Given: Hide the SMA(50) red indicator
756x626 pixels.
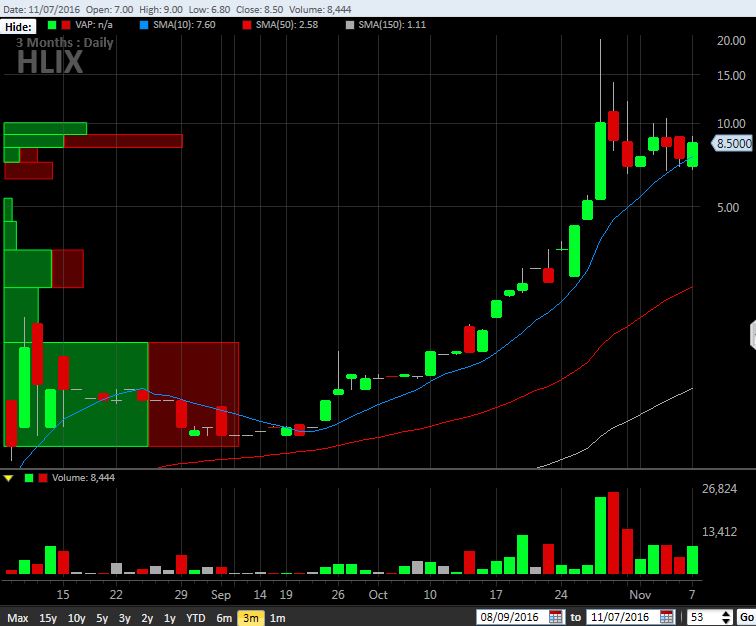Looking at the screenshot, I should (248, 24).
